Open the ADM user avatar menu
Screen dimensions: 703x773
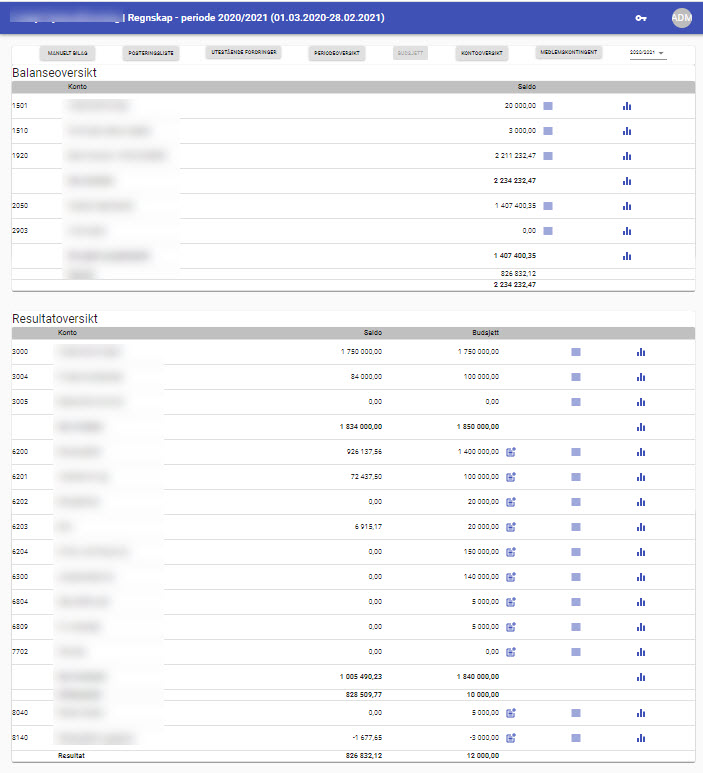tap(681, 18)
